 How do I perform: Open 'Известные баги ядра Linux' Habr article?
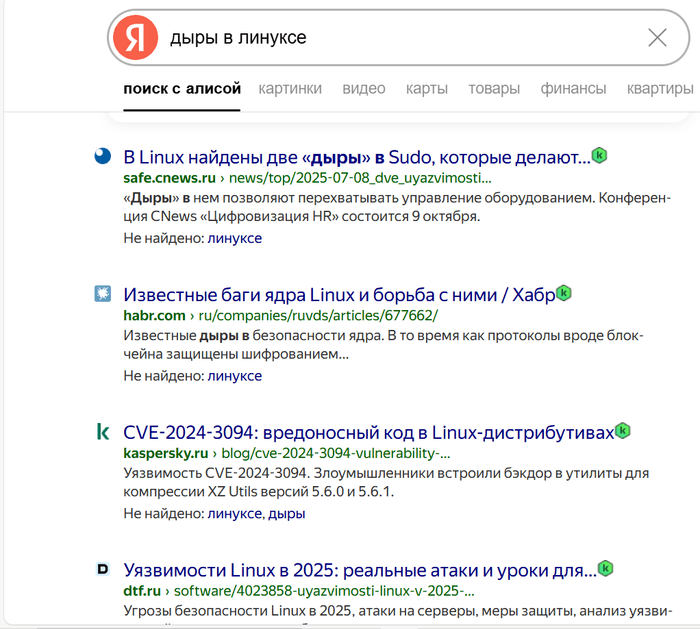point(338,295)
